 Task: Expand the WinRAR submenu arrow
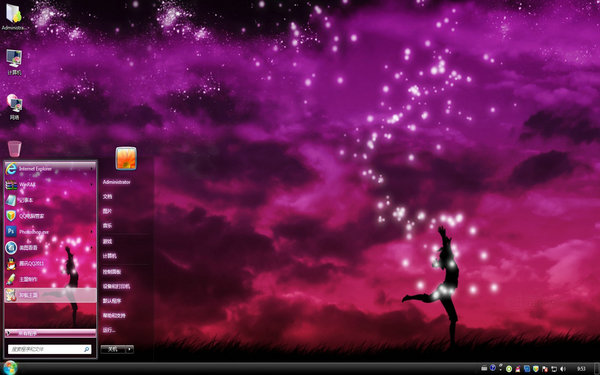[92, 185]
